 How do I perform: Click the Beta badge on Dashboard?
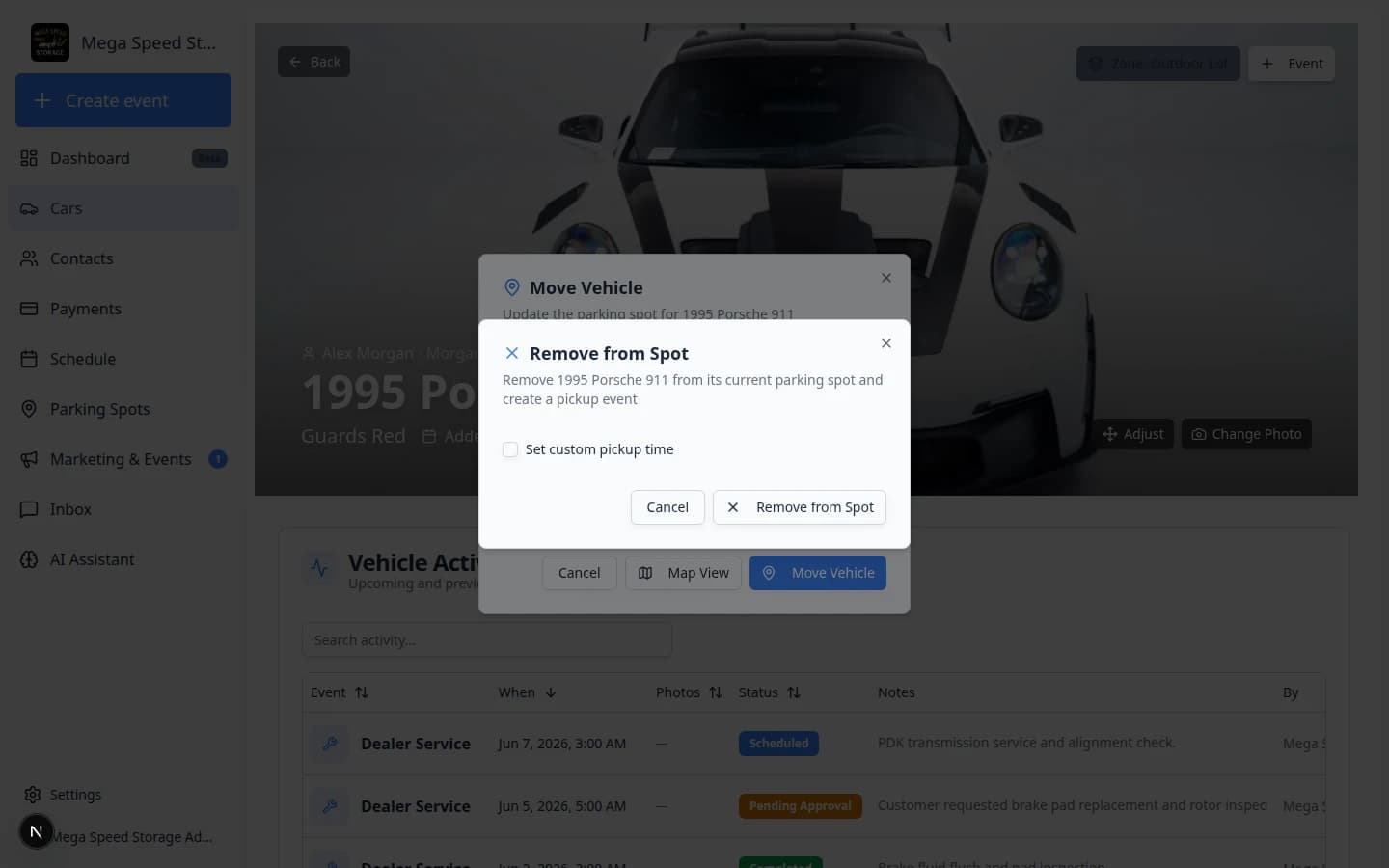point(209,158)
